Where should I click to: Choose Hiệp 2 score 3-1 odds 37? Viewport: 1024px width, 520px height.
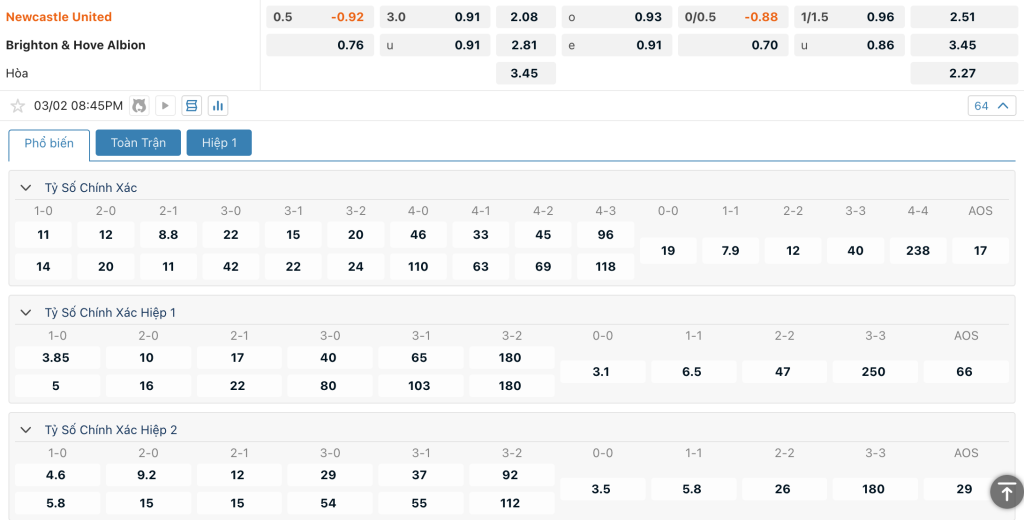click(x=419, y=475)
